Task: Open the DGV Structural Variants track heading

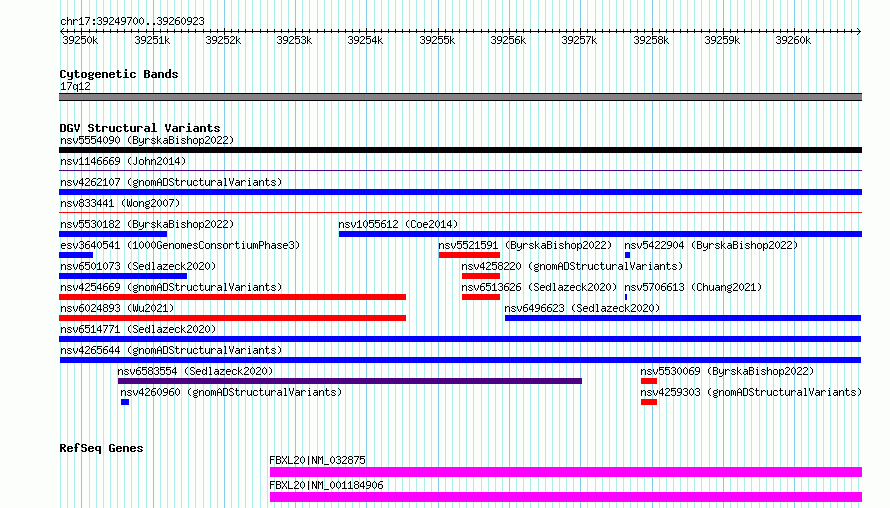Action: coord(140,128)
